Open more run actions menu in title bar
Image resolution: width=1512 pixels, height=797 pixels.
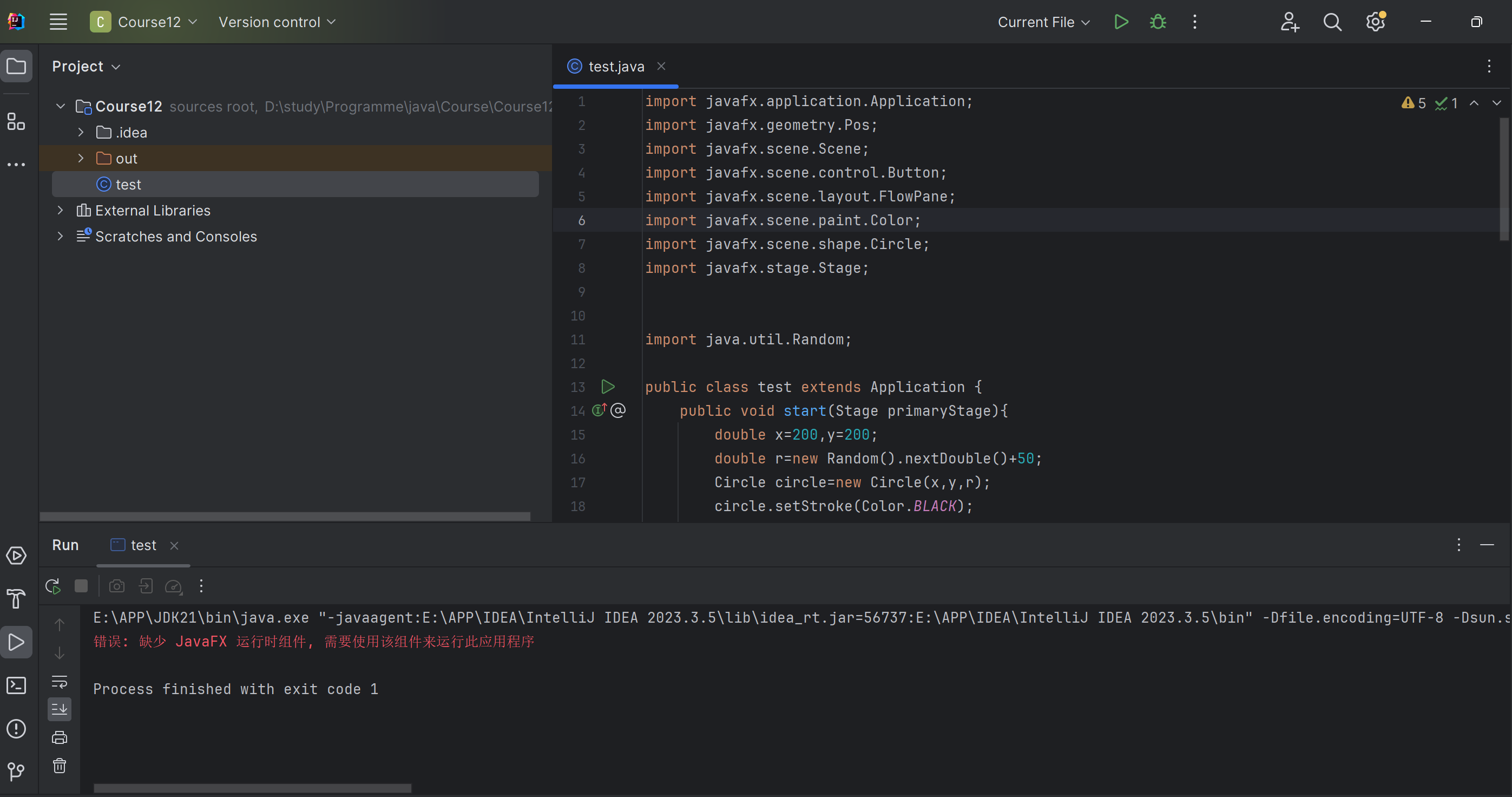(1194, 22)
